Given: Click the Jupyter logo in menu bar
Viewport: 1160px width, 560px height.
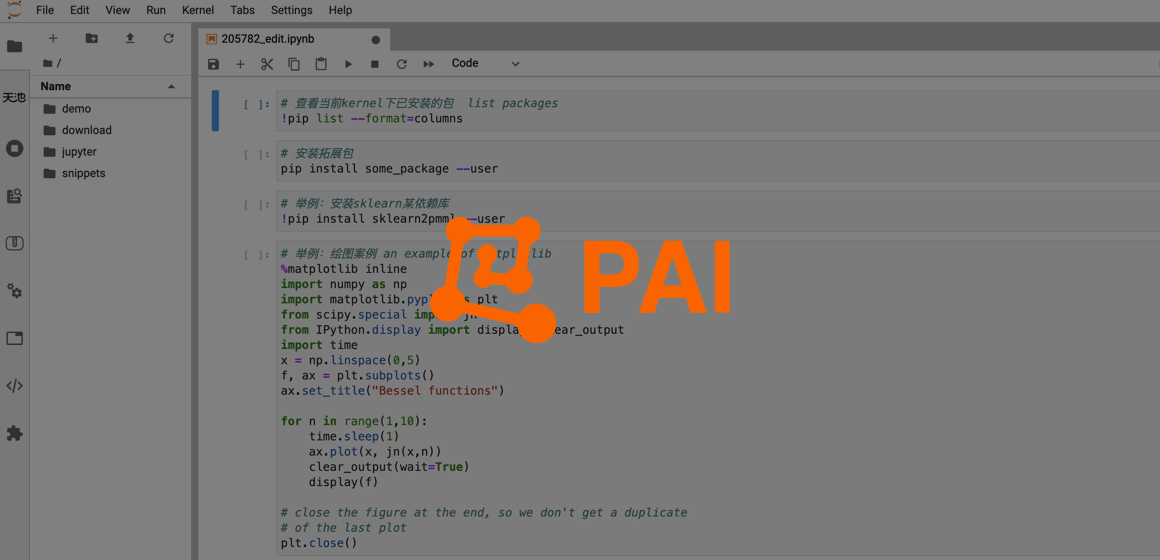Looking at the screenshot, I should [x=14, y=9].
